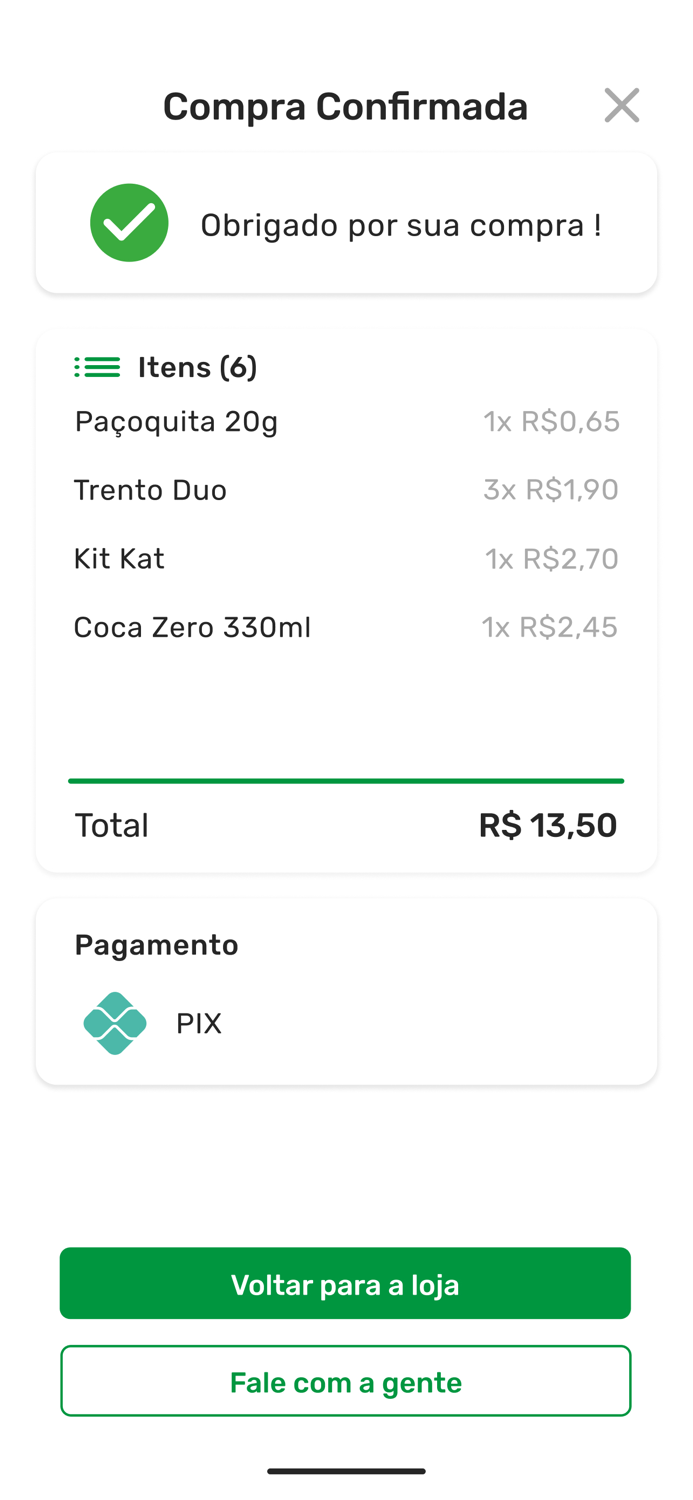Click the Itens (6) header
This screenshot has height=1500, width=693.
click(x=198, y=366)
